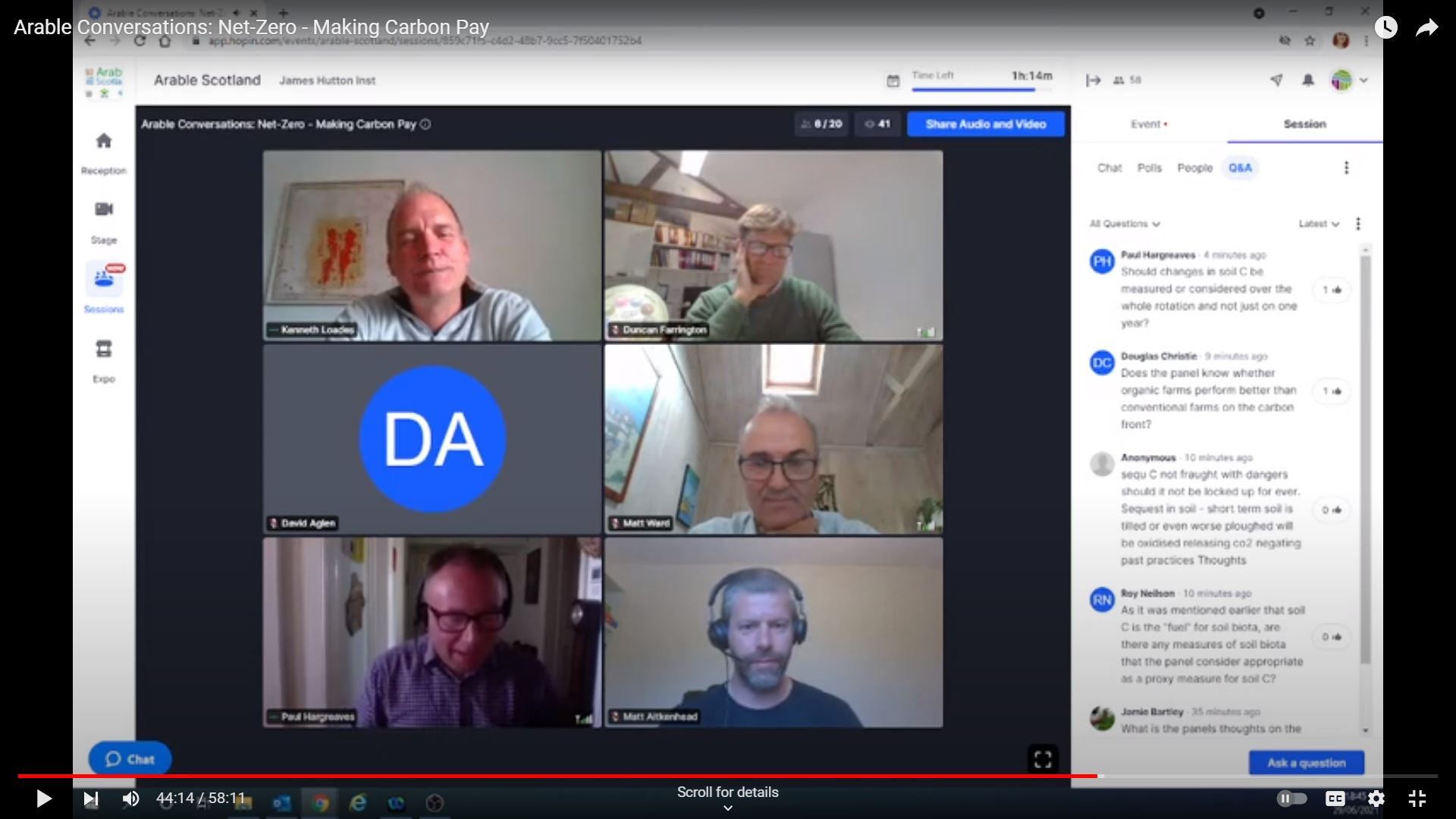The height and width of the screenshot is (819, 1456).
Task: Click the browser back arrow
Action: point(90,41)
